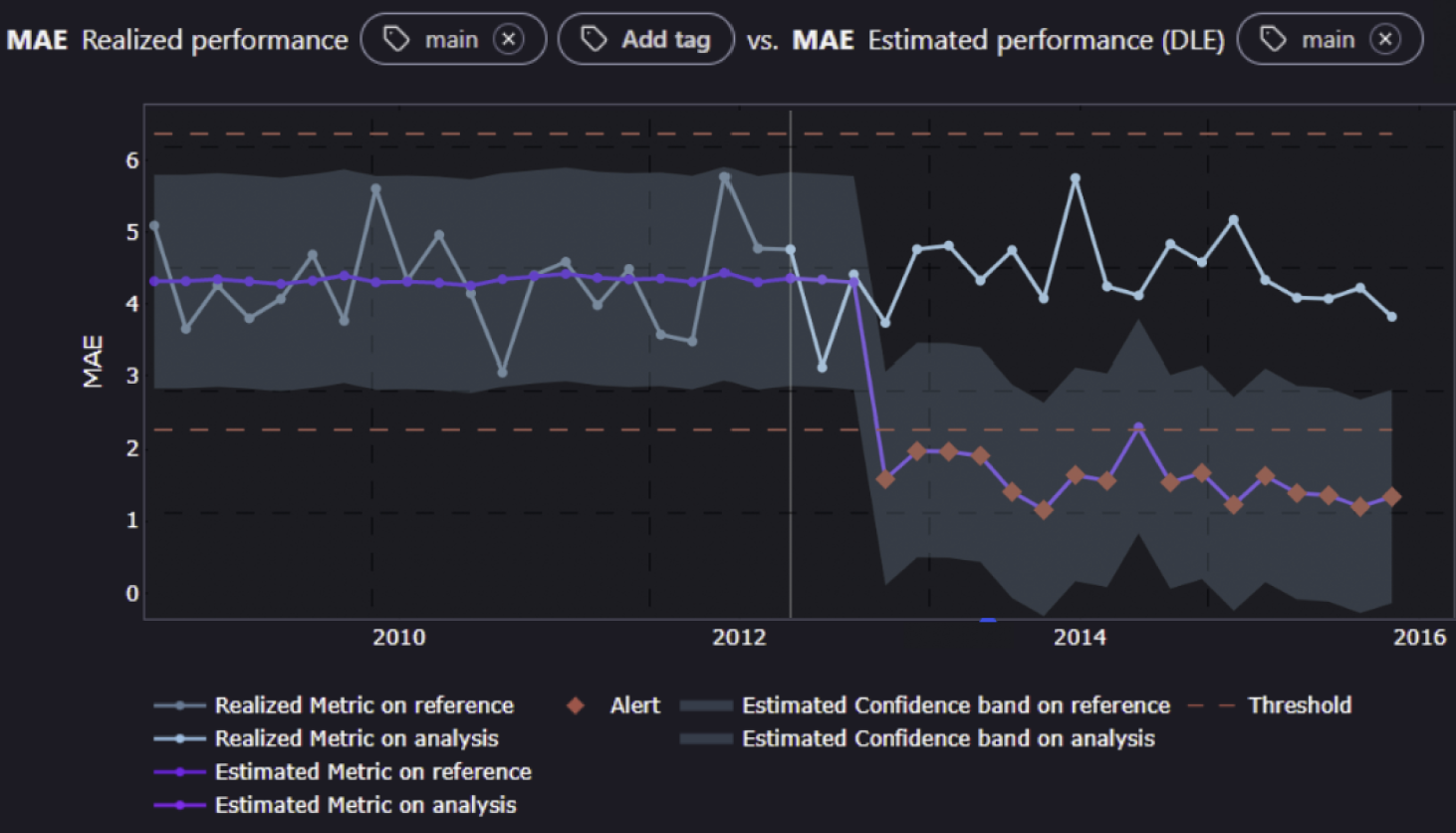Image resolution: width=1456 pixels, height=833 pixels.
Task: Click the Alert diamond marker in legend
Action: (575, 705)
